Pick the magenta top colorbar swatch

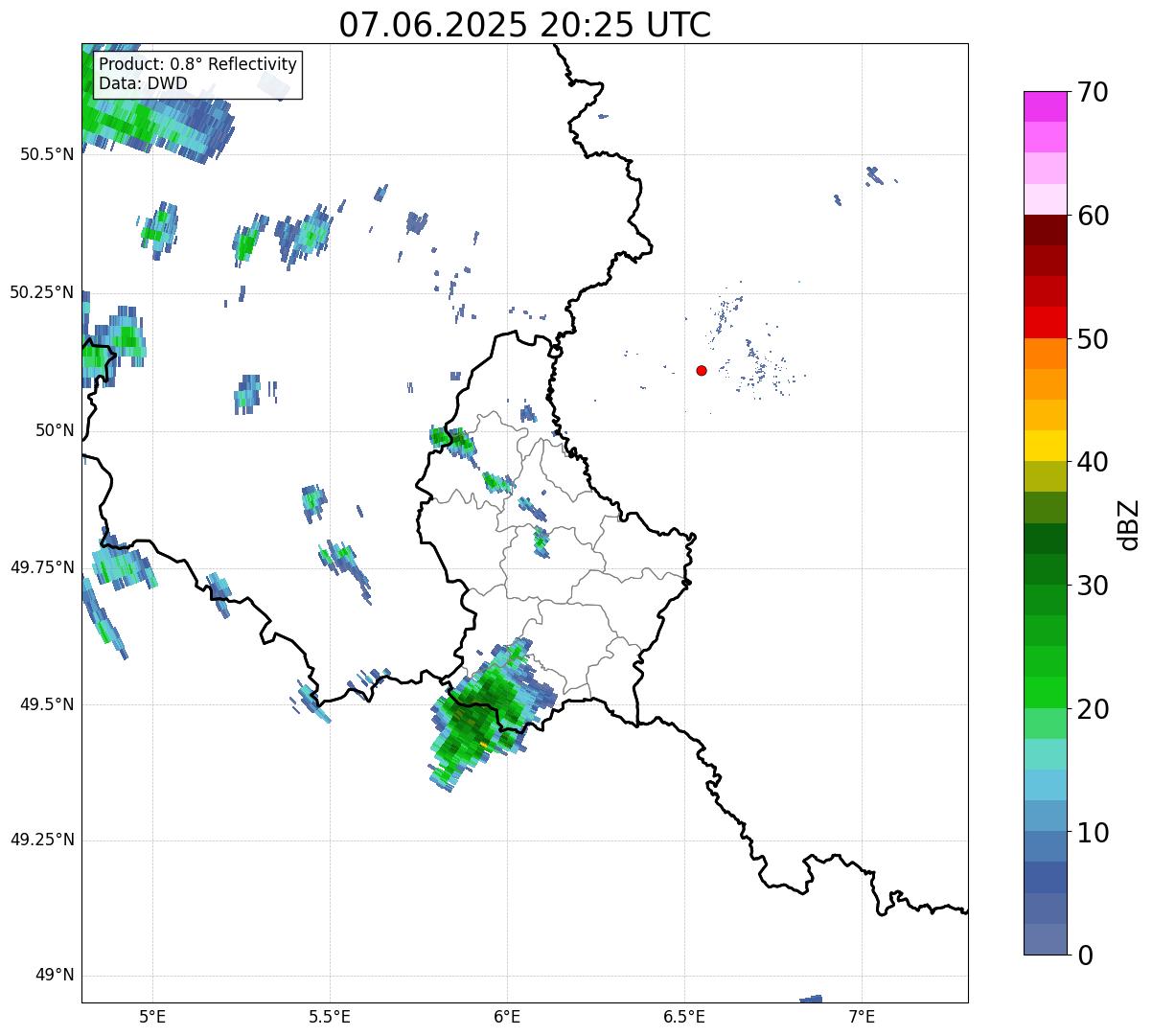click(1045, 106)
